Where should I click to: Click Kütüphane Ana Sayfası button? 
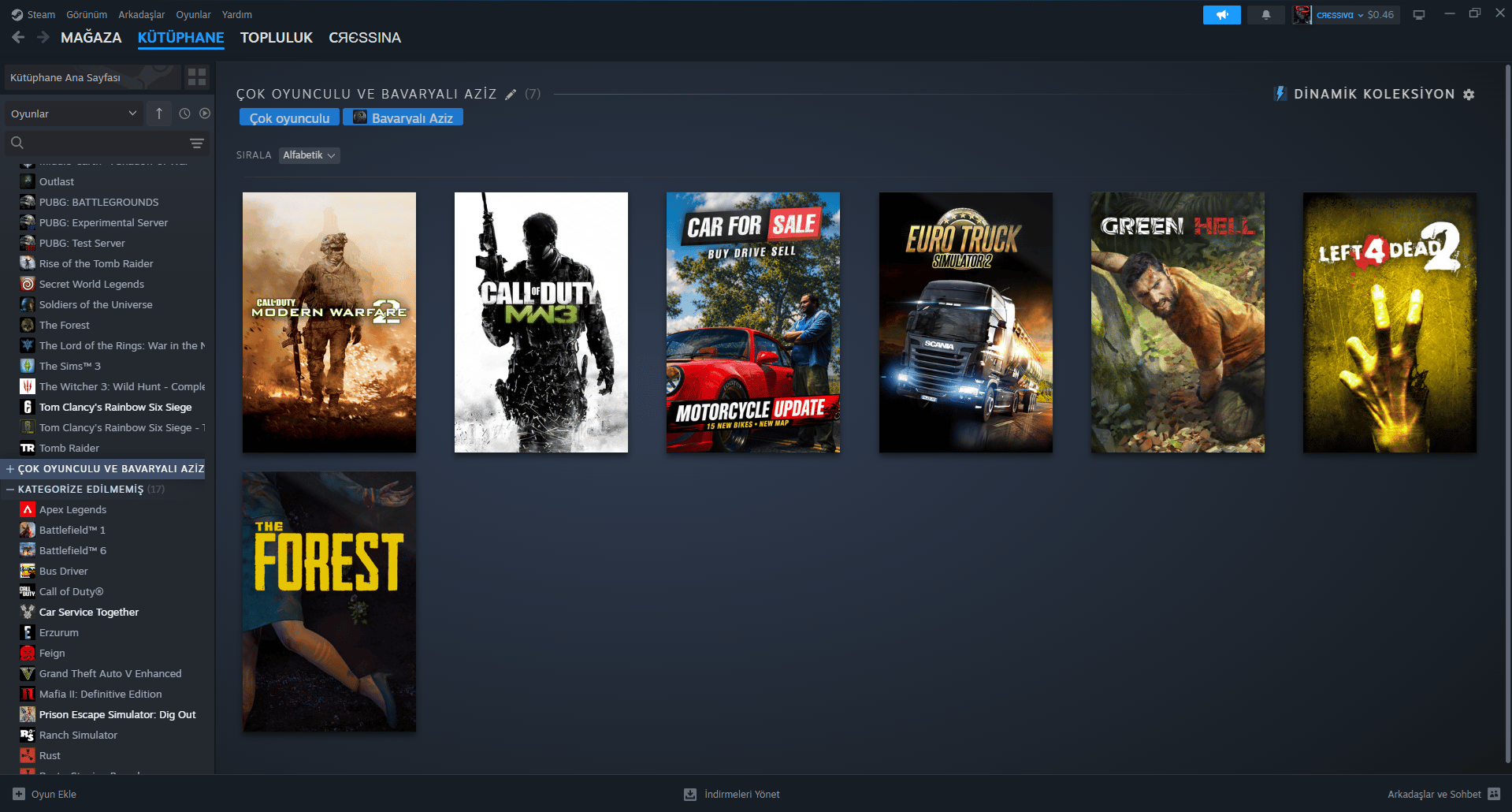click(x=92, y=77)
